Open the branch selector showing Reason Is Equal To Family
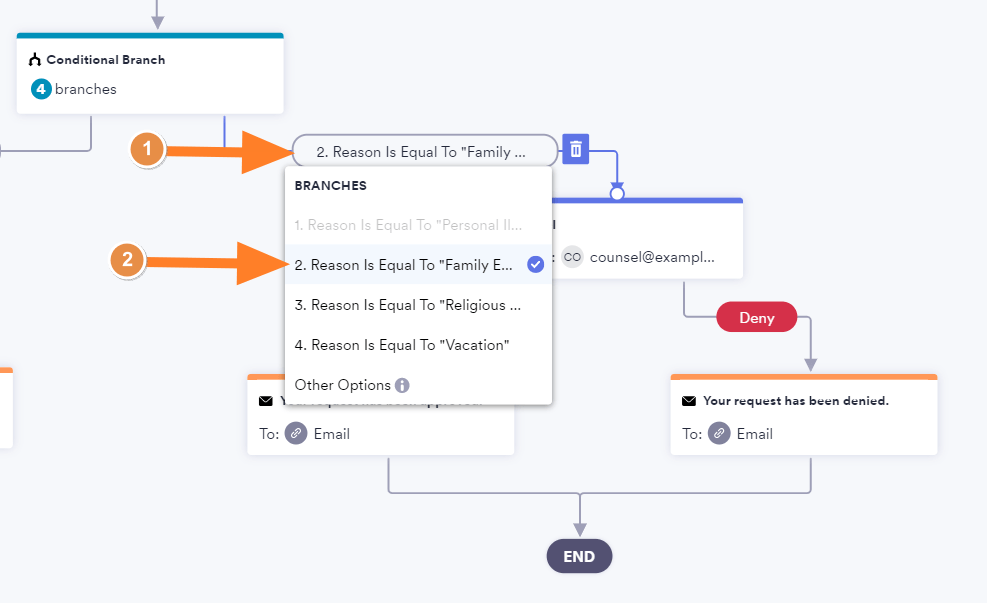The width and height of the screenshot is (987, 603). (x=420, y=150)
